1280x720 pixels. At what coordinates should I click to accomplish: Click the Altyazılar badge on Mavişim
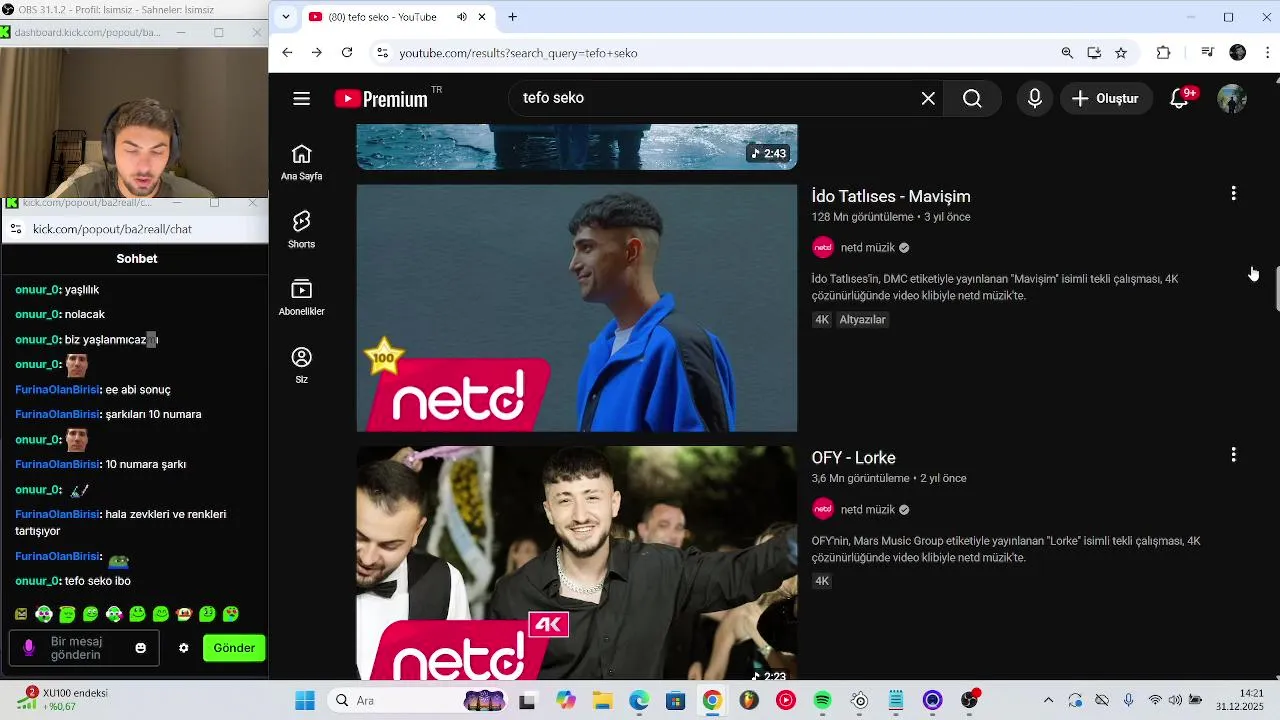[863, 320]
